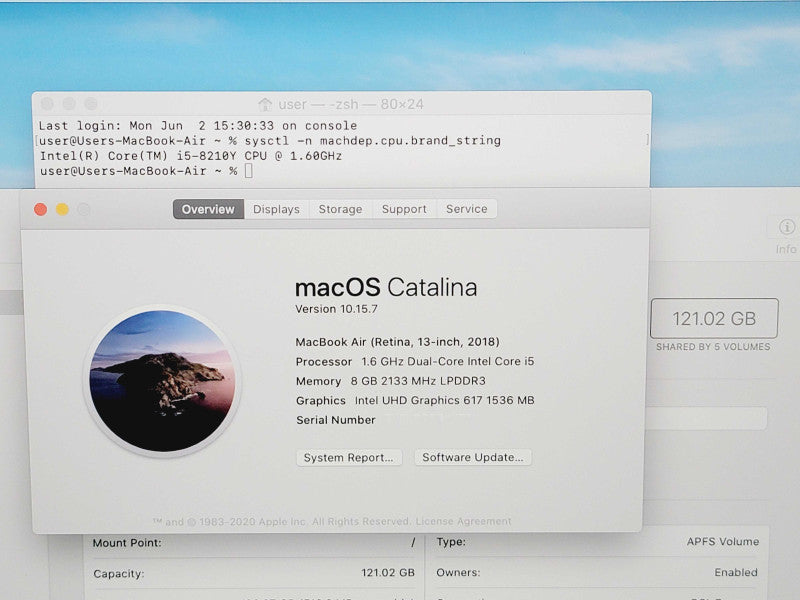Viewport: 800px width, 600px height.
Task: Click the Mount Point row in Disk Utility
Action: pyautogui.click(x=254, y=542)
